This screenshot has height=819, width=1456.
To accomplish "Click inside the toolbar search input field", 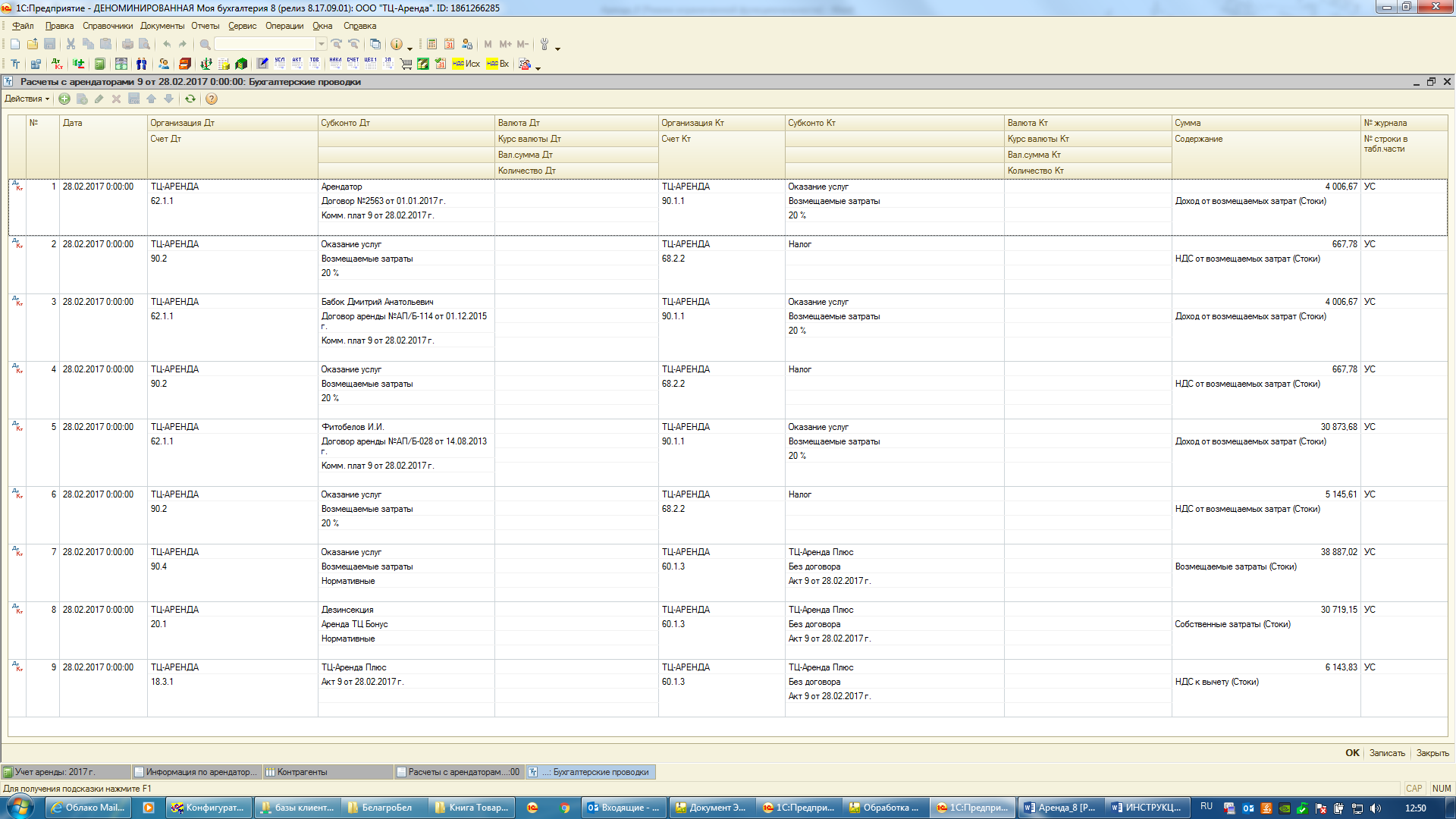I will [265, 45].
